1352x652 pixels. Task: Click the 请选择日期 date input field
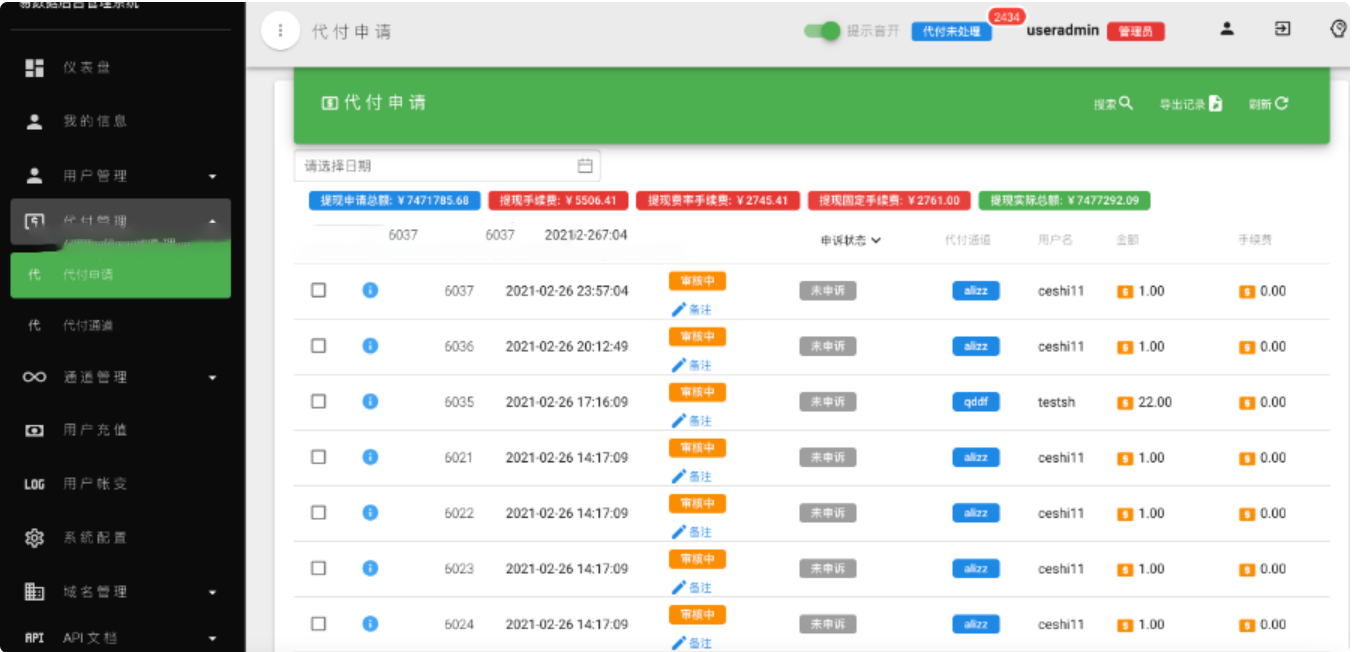pos(435,166)
